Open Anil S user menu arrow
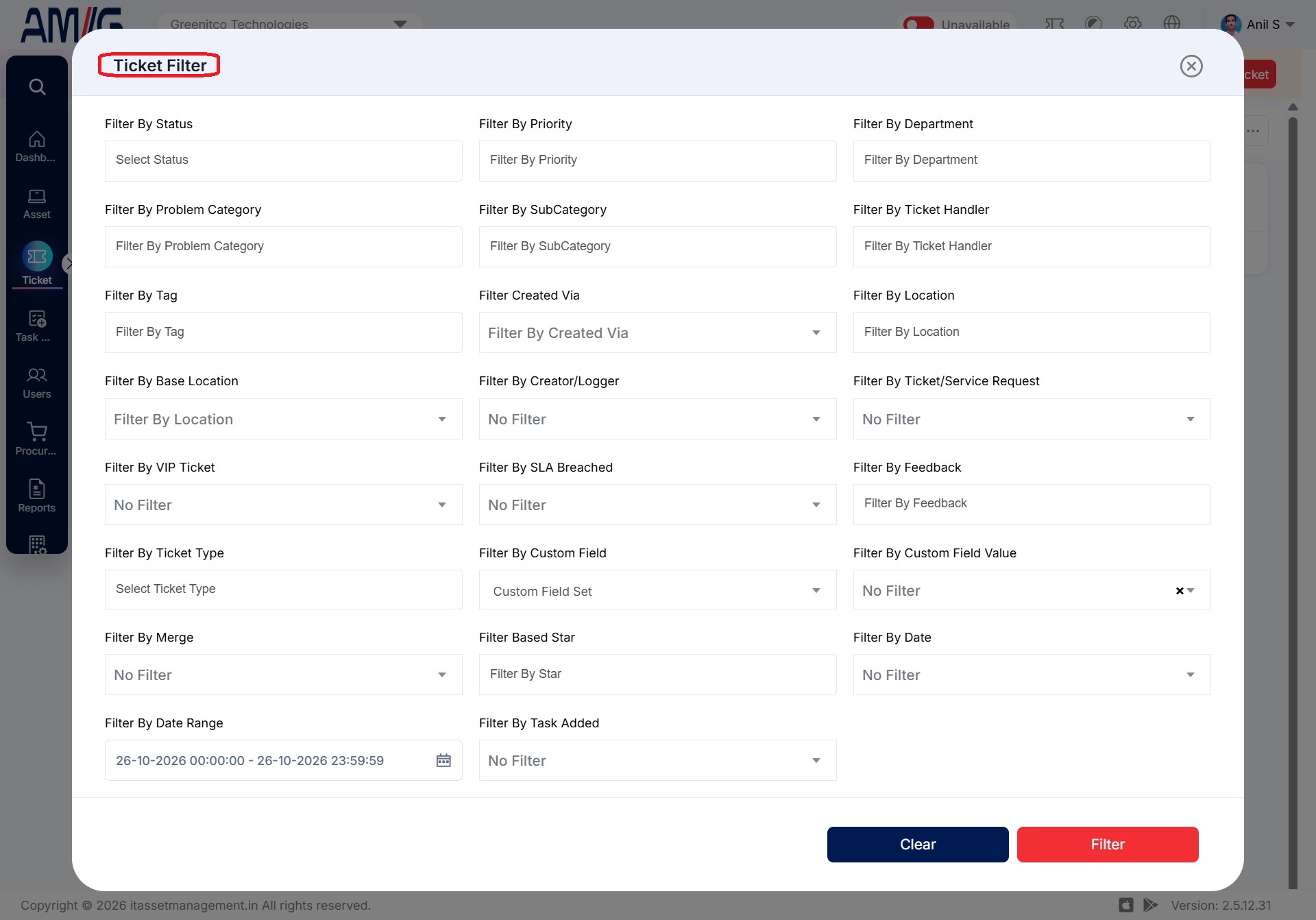Screen dimensions: 1316x920 pos(1290,24)
